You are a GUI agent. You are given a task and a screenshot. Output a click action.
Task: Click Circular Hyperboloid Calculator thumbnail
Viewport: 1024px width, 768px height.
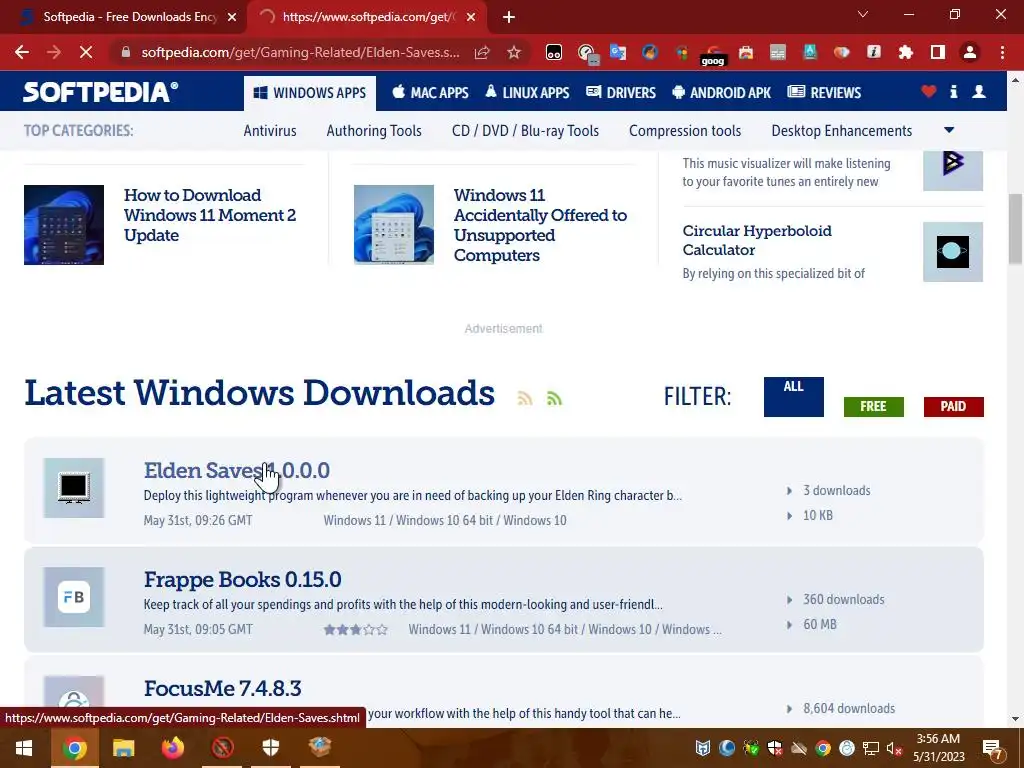[953, 252]
